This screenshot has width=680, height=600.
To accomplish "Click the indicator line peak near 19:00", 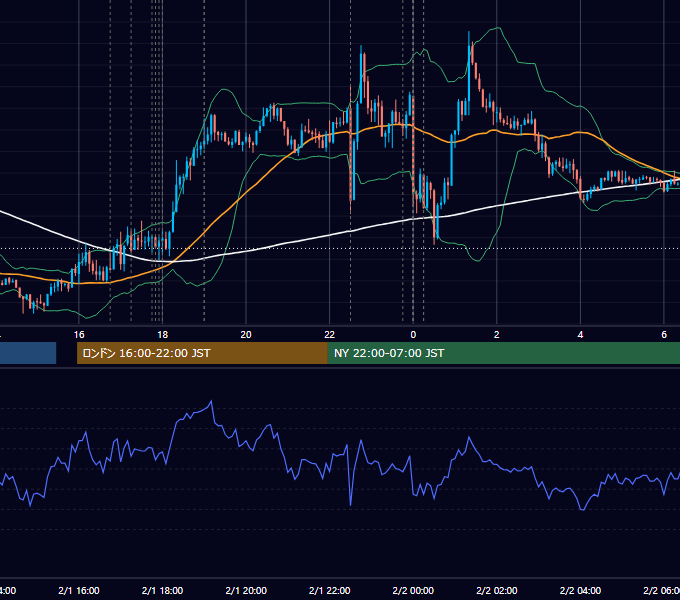I will [211, 401].
